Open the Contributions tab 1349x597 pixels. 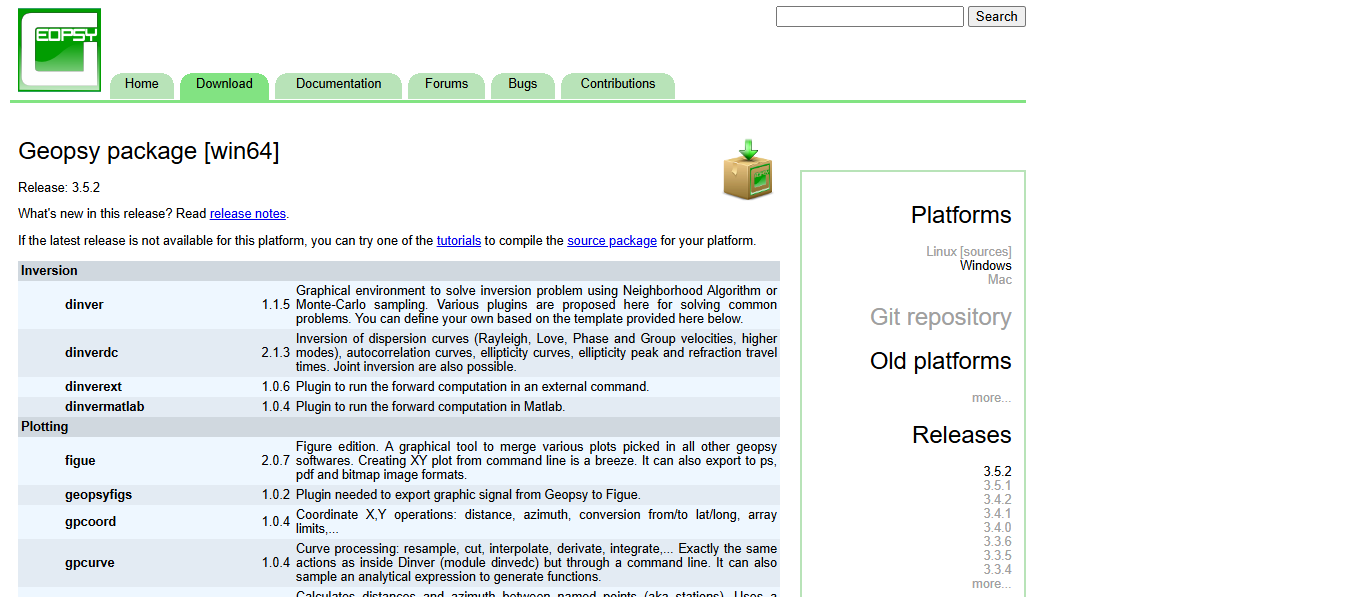click(x=618, y=84)
